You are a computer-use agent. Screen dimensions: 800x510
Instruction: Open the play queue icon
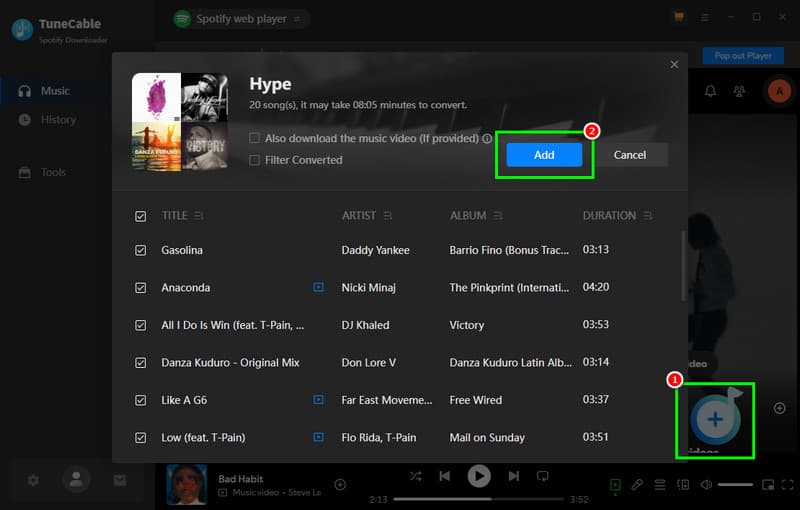click(x=660, y=484)
